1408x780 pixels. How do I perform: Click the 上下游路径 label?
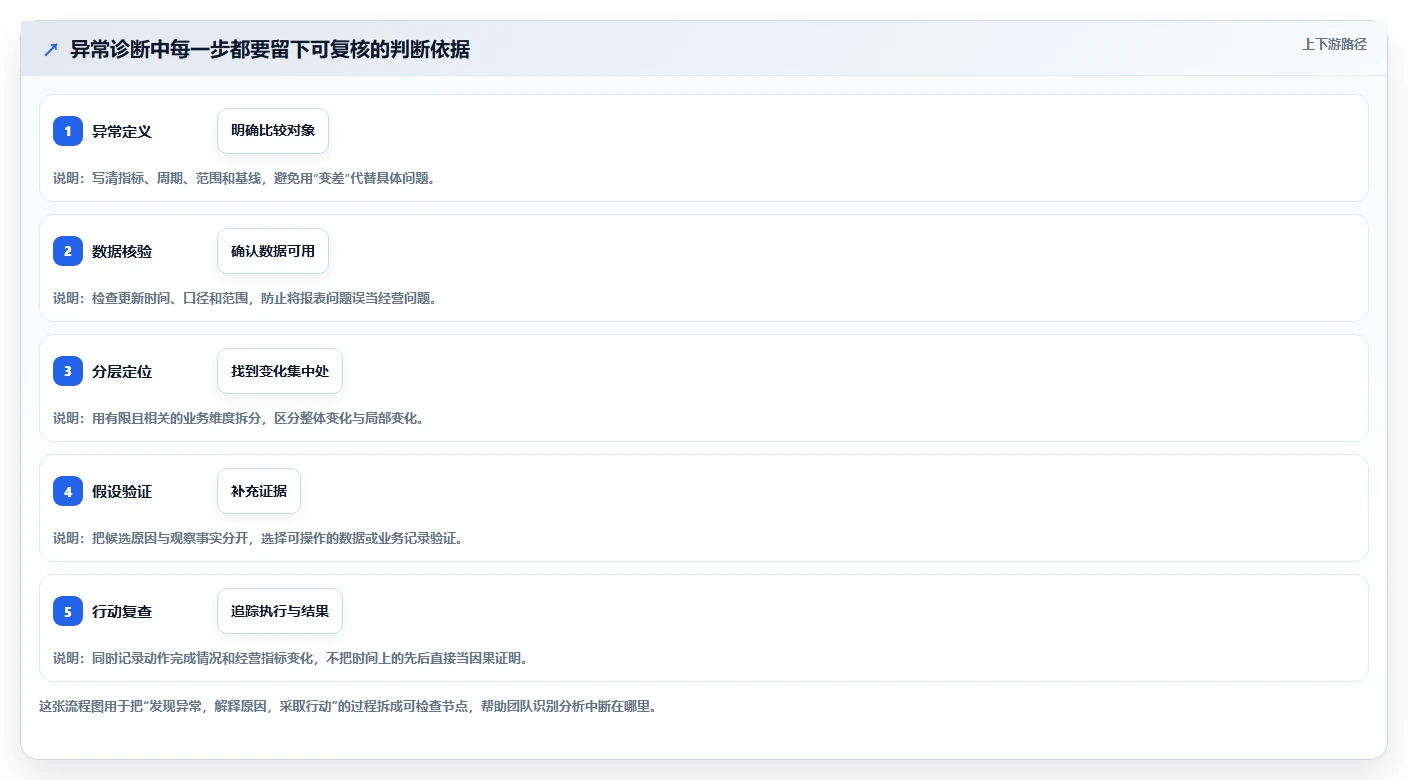click(x=1334, y=44)
